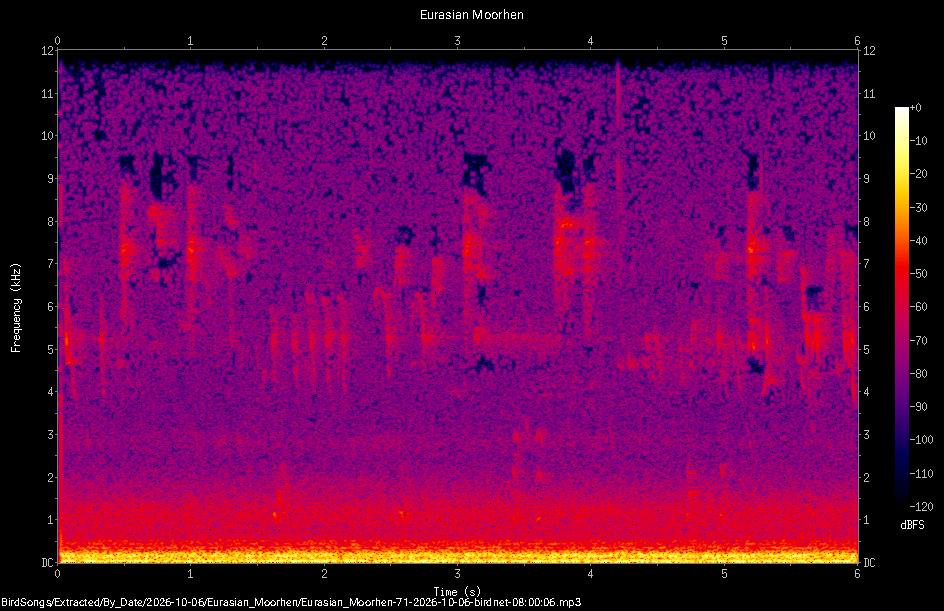
Task: Click "8" on the left frequency axis
Action: coord(50,222)
